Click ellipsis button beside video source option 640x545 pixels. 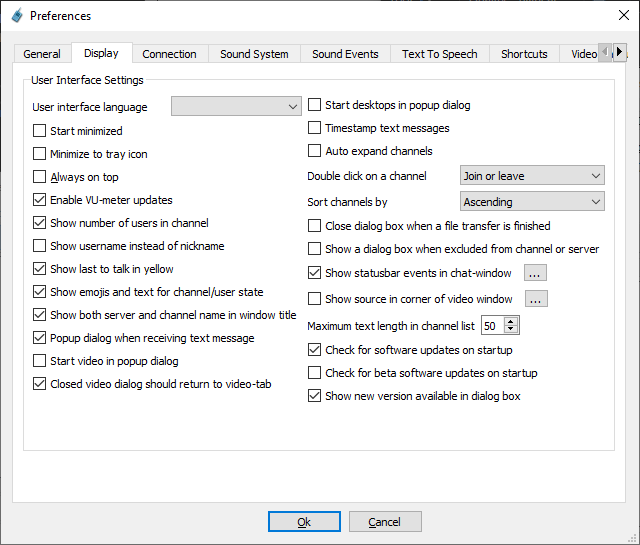(537, 298)
